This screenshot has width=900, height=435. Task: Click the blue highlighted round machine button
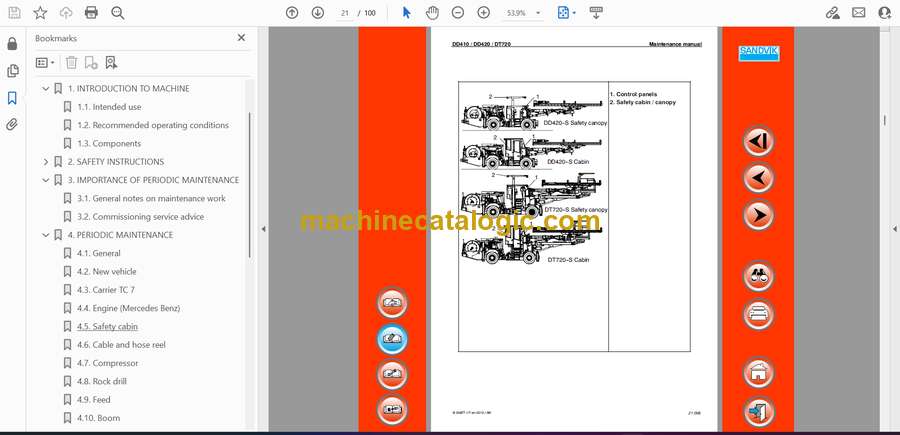pos(392,339)
